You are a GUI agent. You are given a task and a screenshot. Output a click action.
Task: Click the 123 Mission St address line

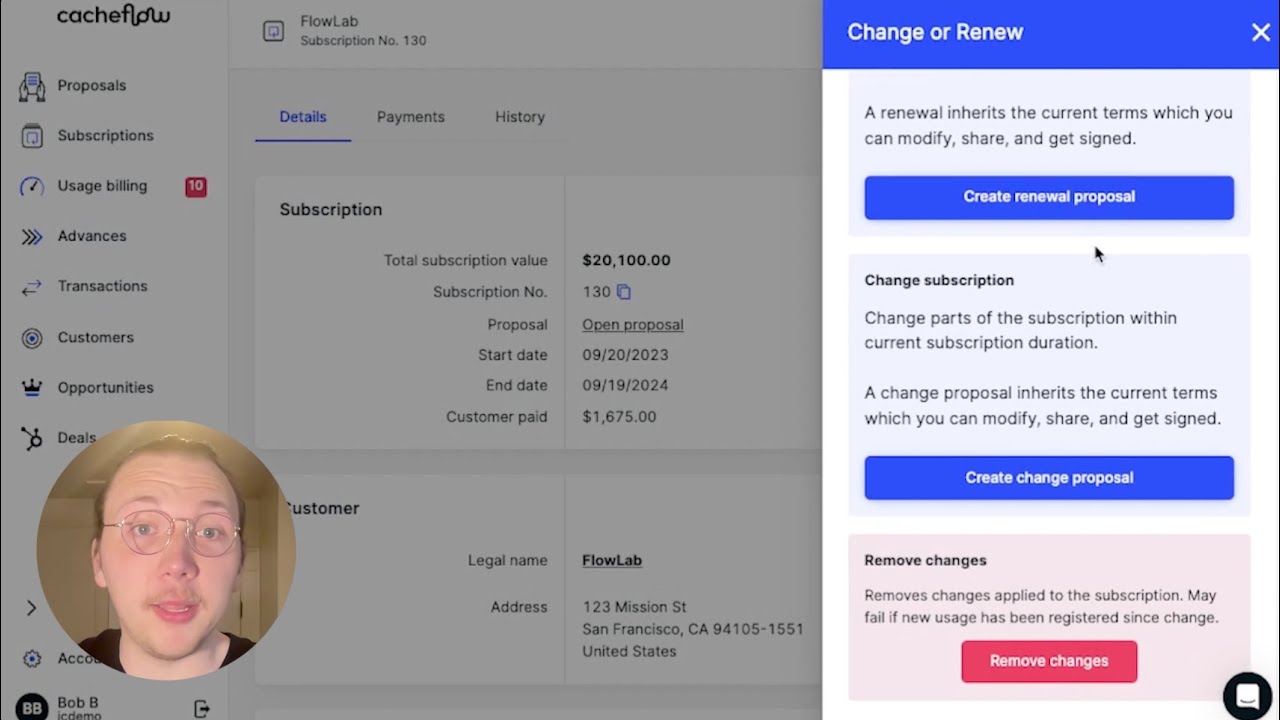(x=635, y=607)
